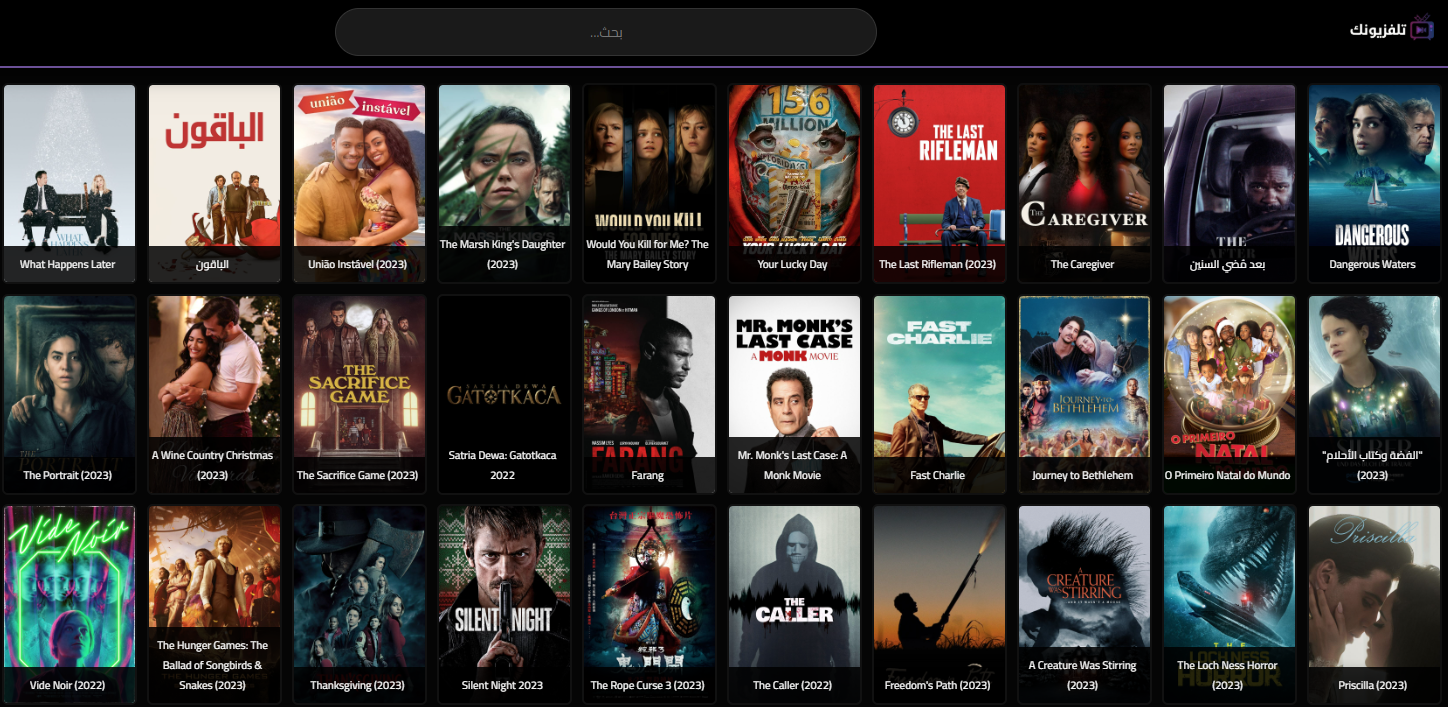
Task: Open Mr. Monk's Last Case poster
Action: coord(795,394)
